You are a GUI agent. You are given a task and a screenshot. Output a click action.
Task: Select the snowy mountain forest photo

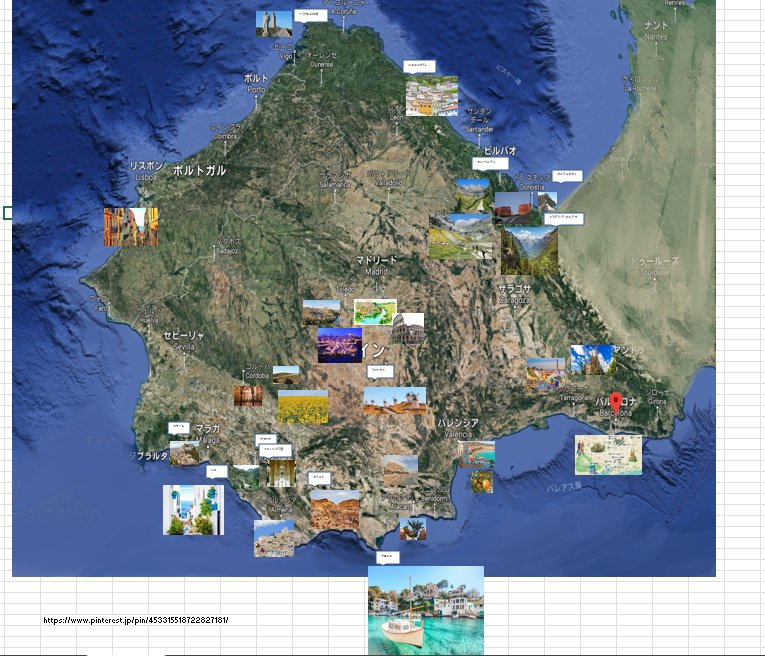(529, 251)
